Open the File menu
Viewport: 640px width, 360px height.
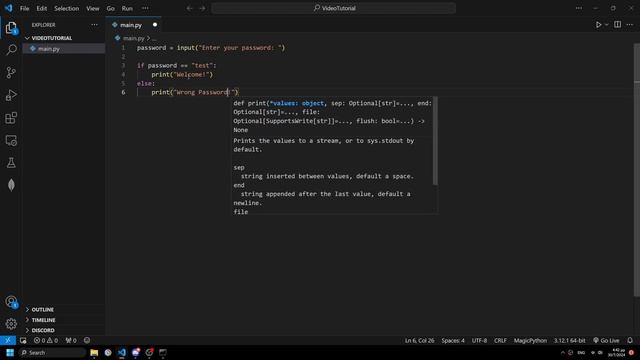tap(24, 8)
